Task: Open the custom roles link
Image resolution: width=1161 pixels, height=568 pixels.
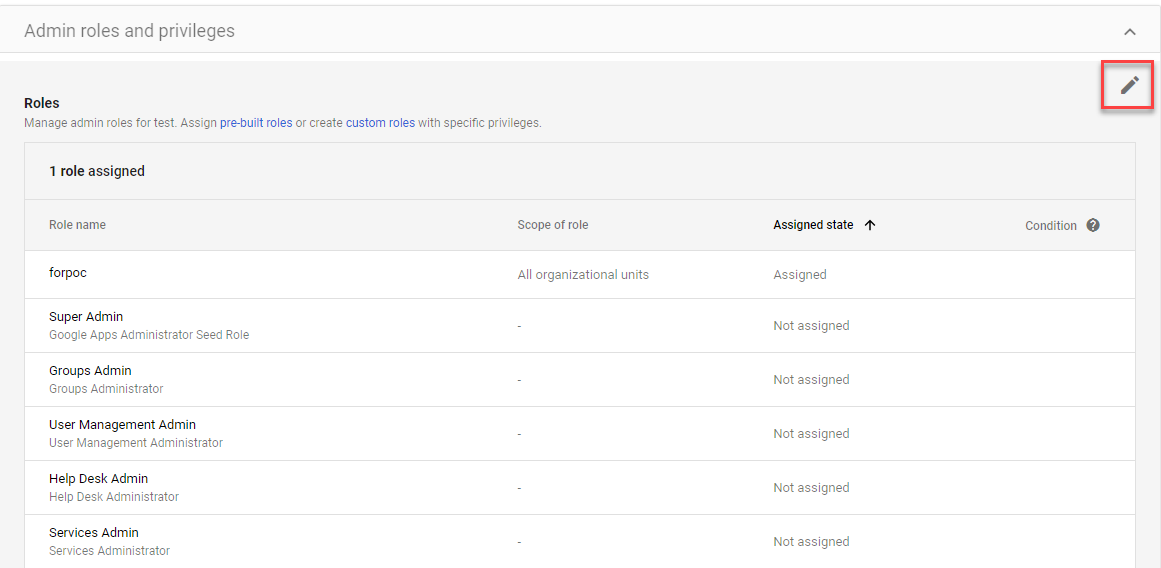Action: pos(380,123)
